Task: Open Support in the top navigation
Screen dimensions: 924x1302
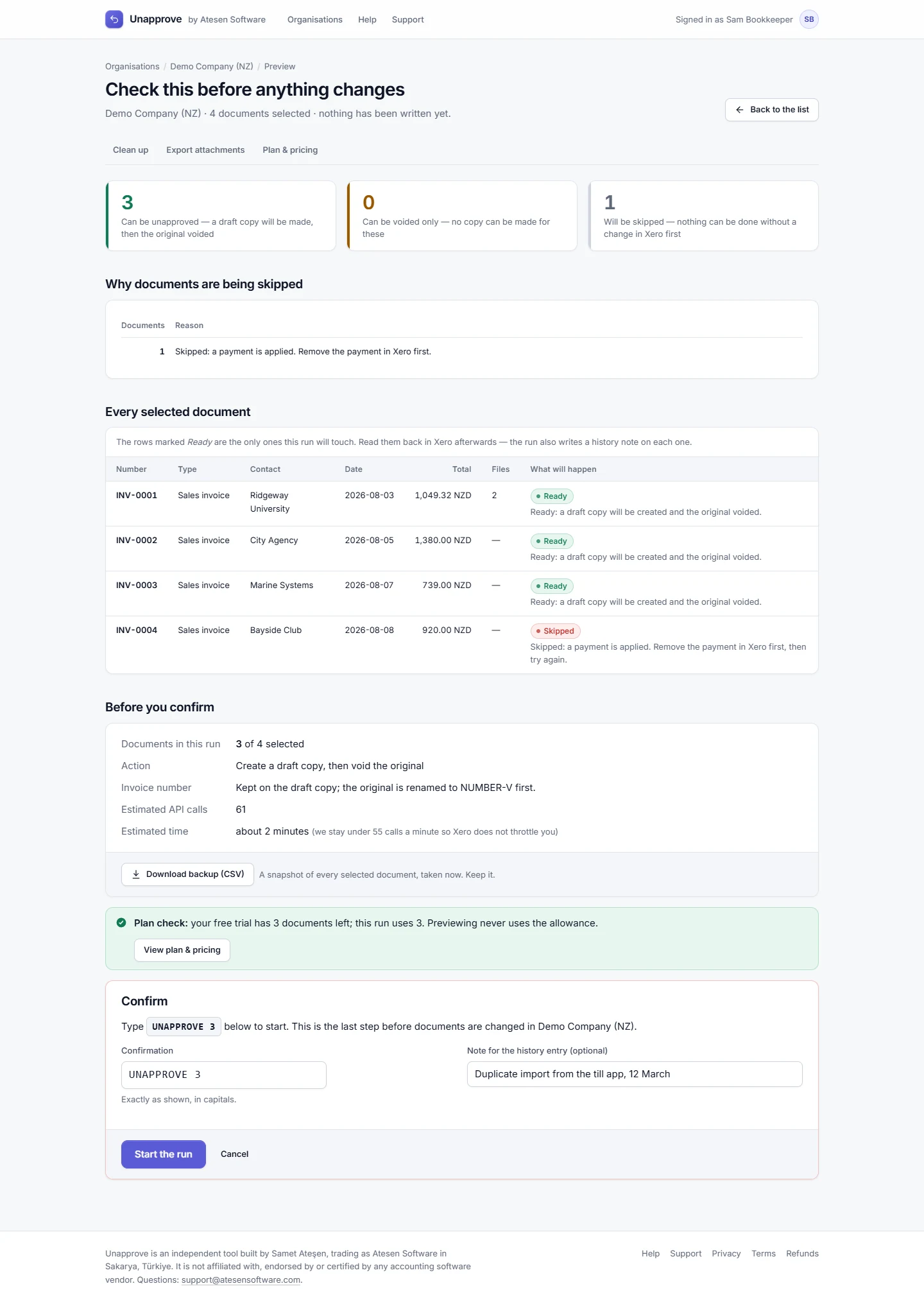Action: point(408,19)
